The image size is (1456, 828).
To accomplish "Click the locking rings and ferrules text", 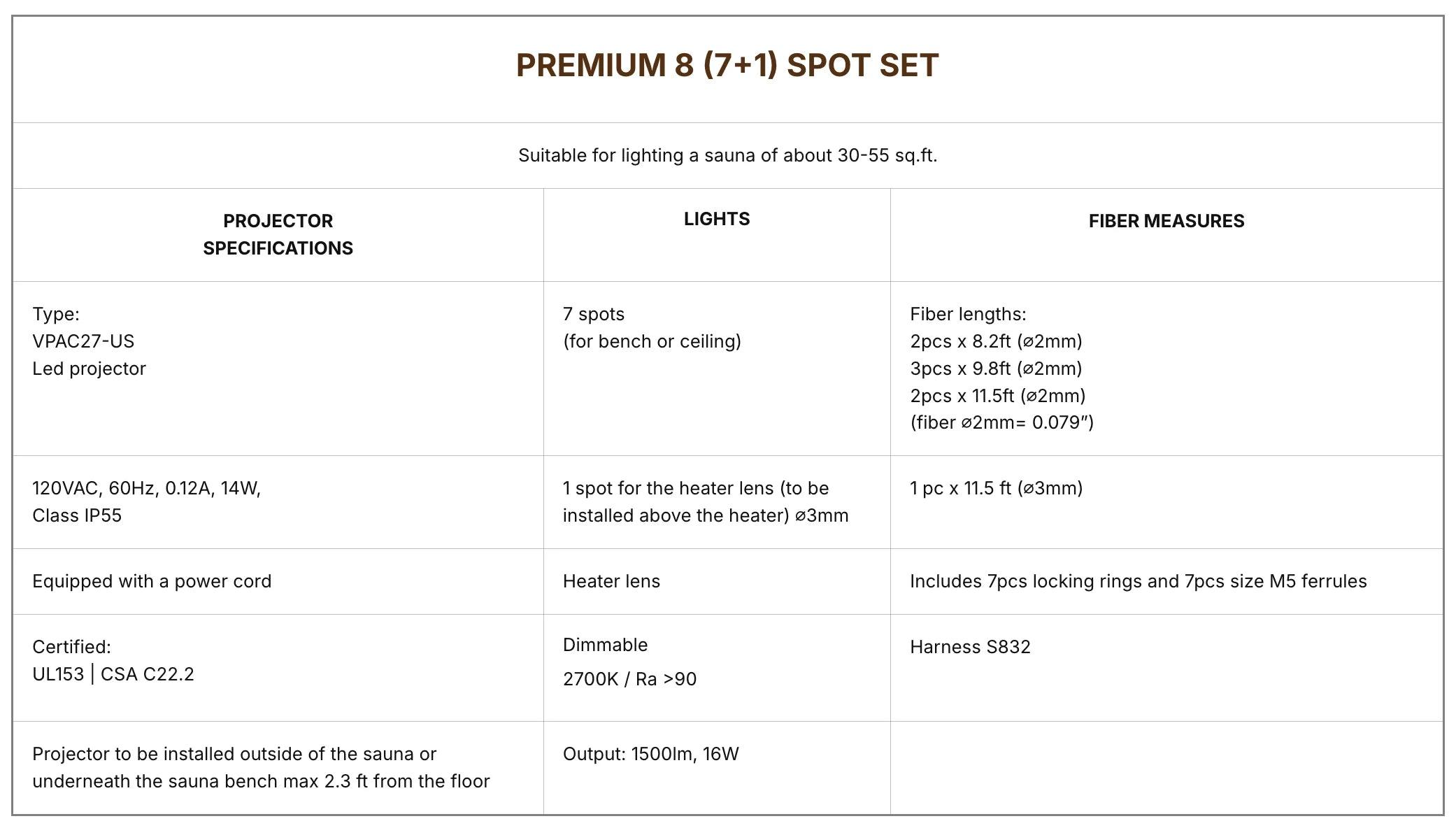I will click(x=1138, y=581).
